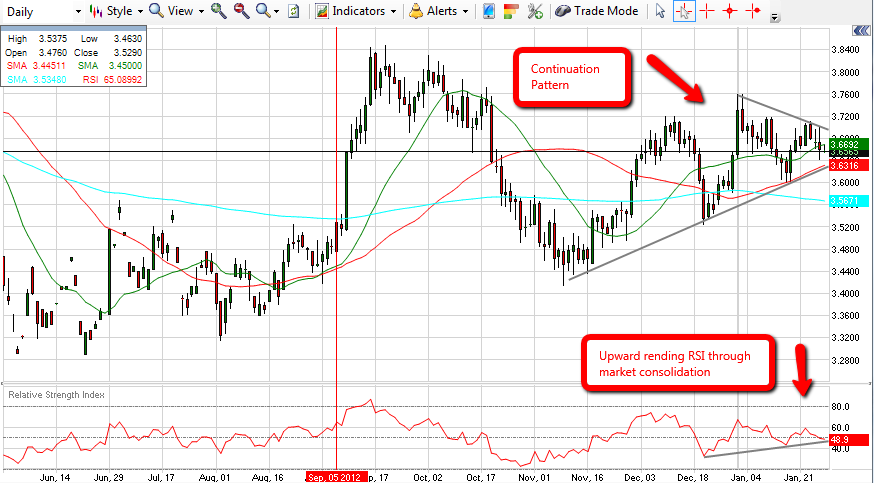The width and height of the screenshot is (874, 483).
Task: Toggle Trade Mode on the chart
Action: coord(597,12)
